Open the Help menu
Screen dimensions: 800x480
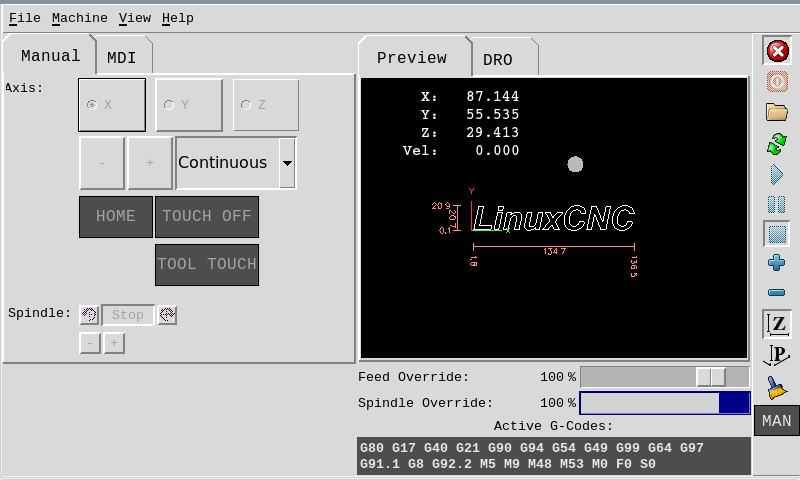178,18
